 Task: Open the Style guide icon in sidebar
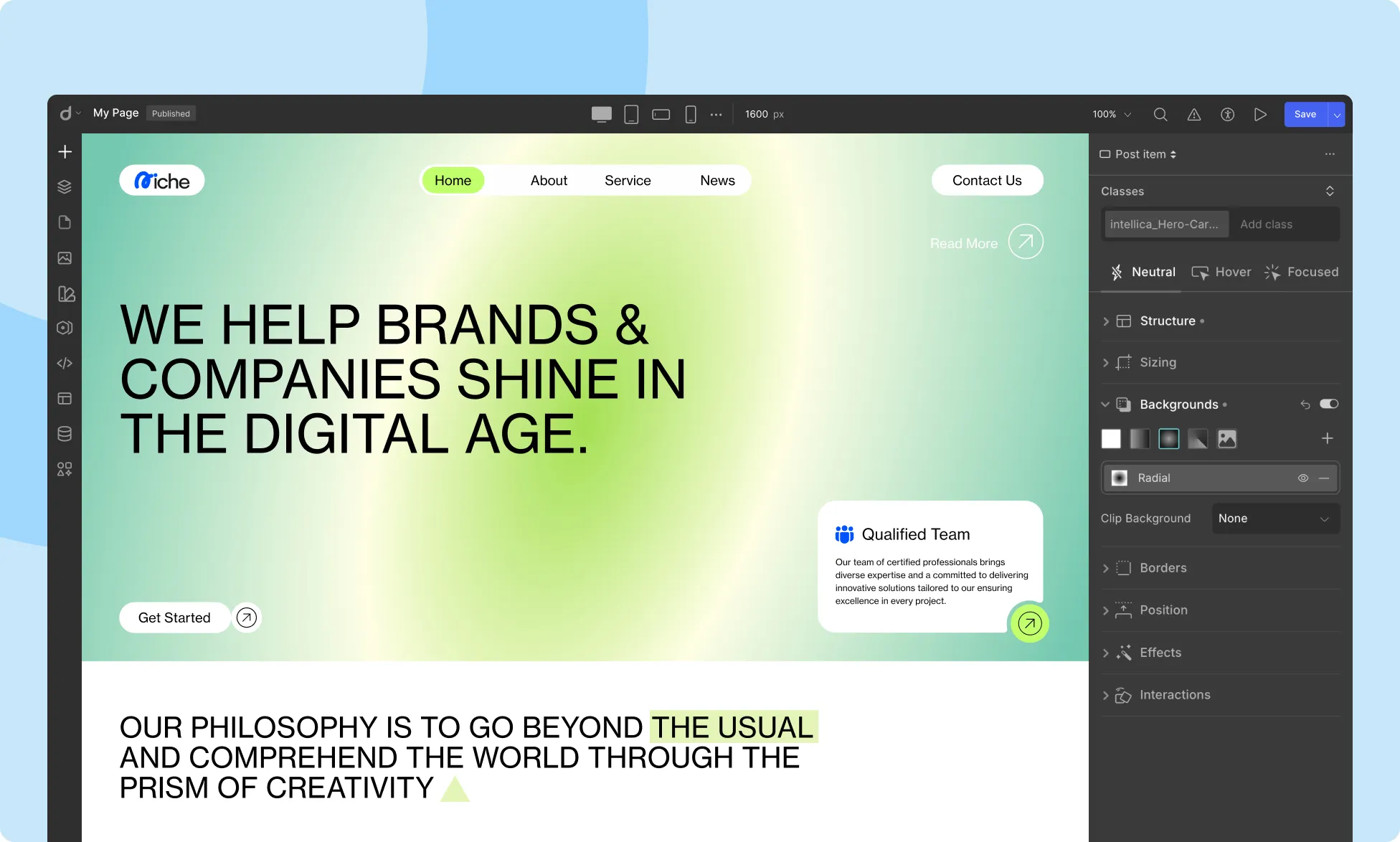[66, 293]
